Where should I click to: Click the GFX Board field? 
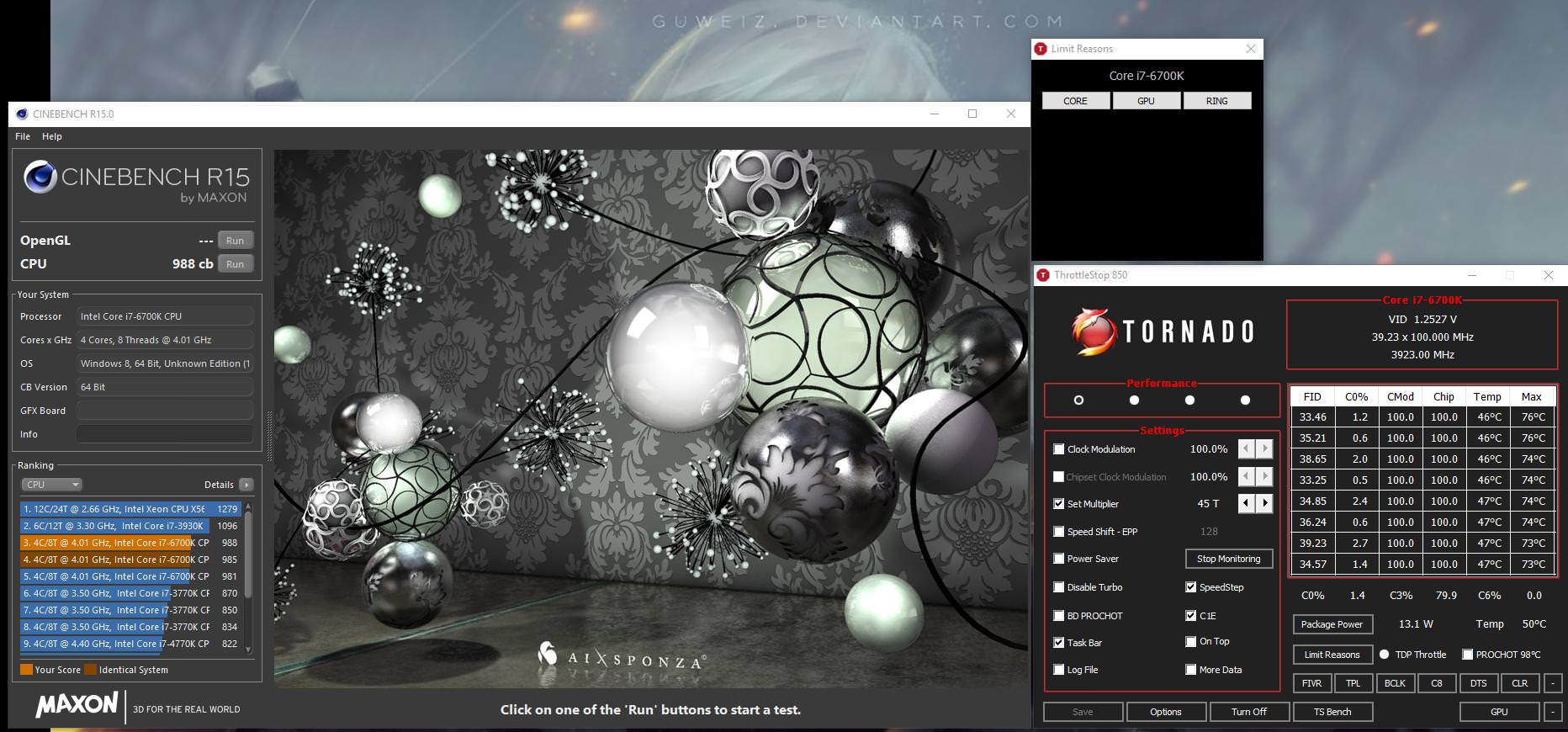pyautogui.click(x=165, y=411)
